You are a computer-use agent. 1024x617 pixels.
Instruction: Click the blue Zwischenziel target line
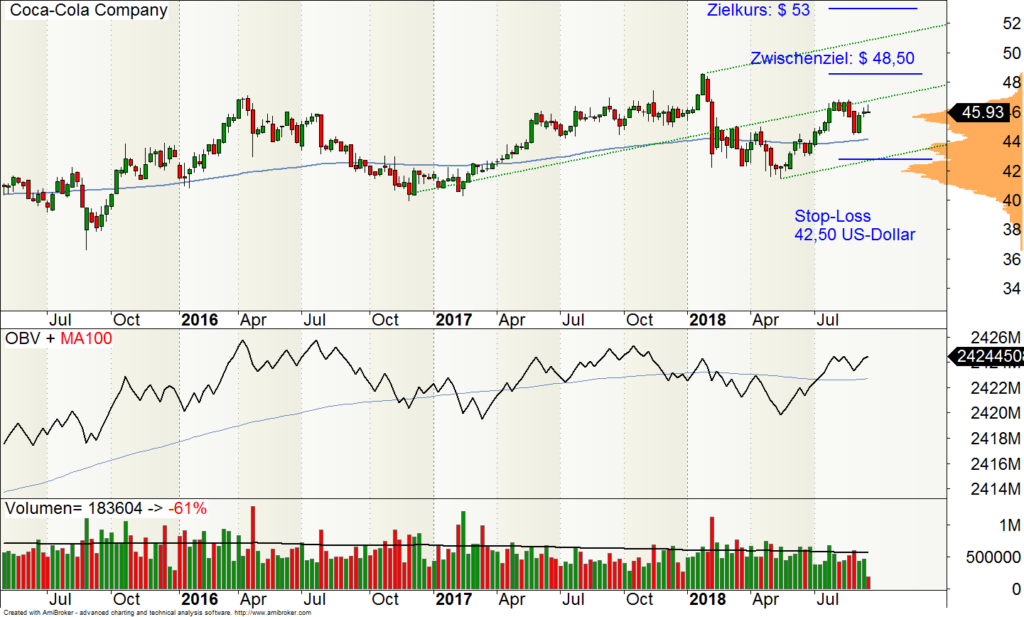[876, 74]
